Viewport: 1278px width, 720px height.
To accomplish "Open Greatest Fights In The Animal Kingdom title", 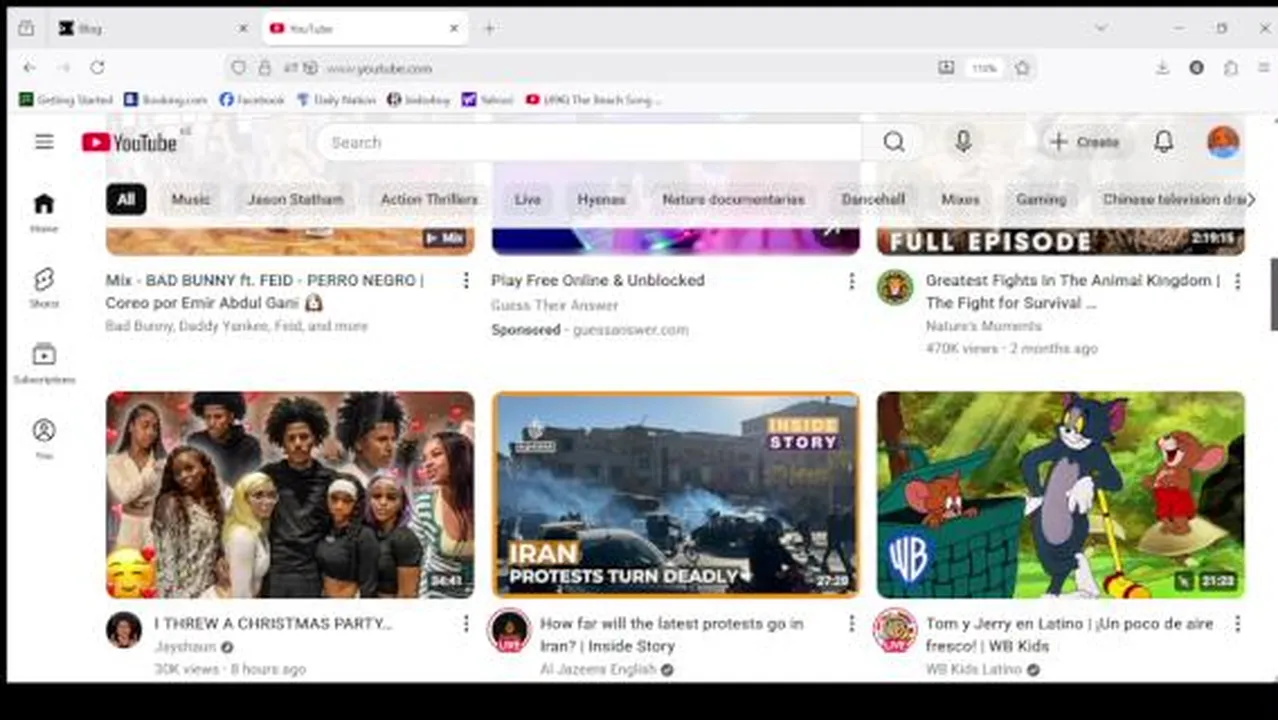I will (1073, 291).
